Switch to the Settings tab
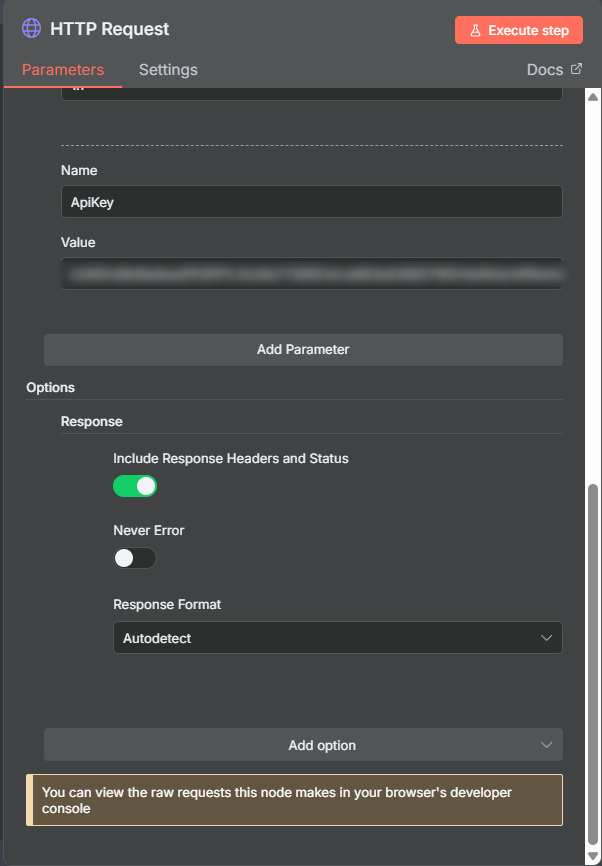 tap(168, 70)
